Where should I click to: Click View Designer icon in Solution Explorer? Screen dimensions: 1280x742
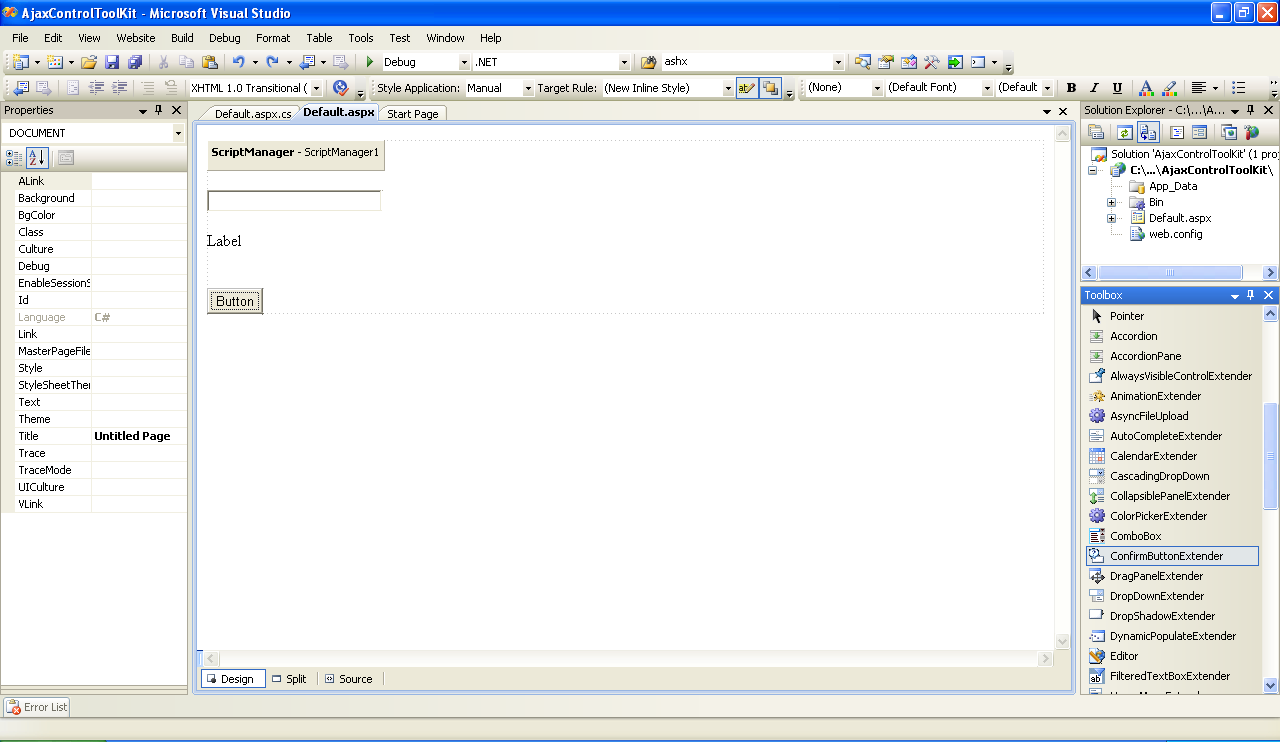pos(1199,132)
